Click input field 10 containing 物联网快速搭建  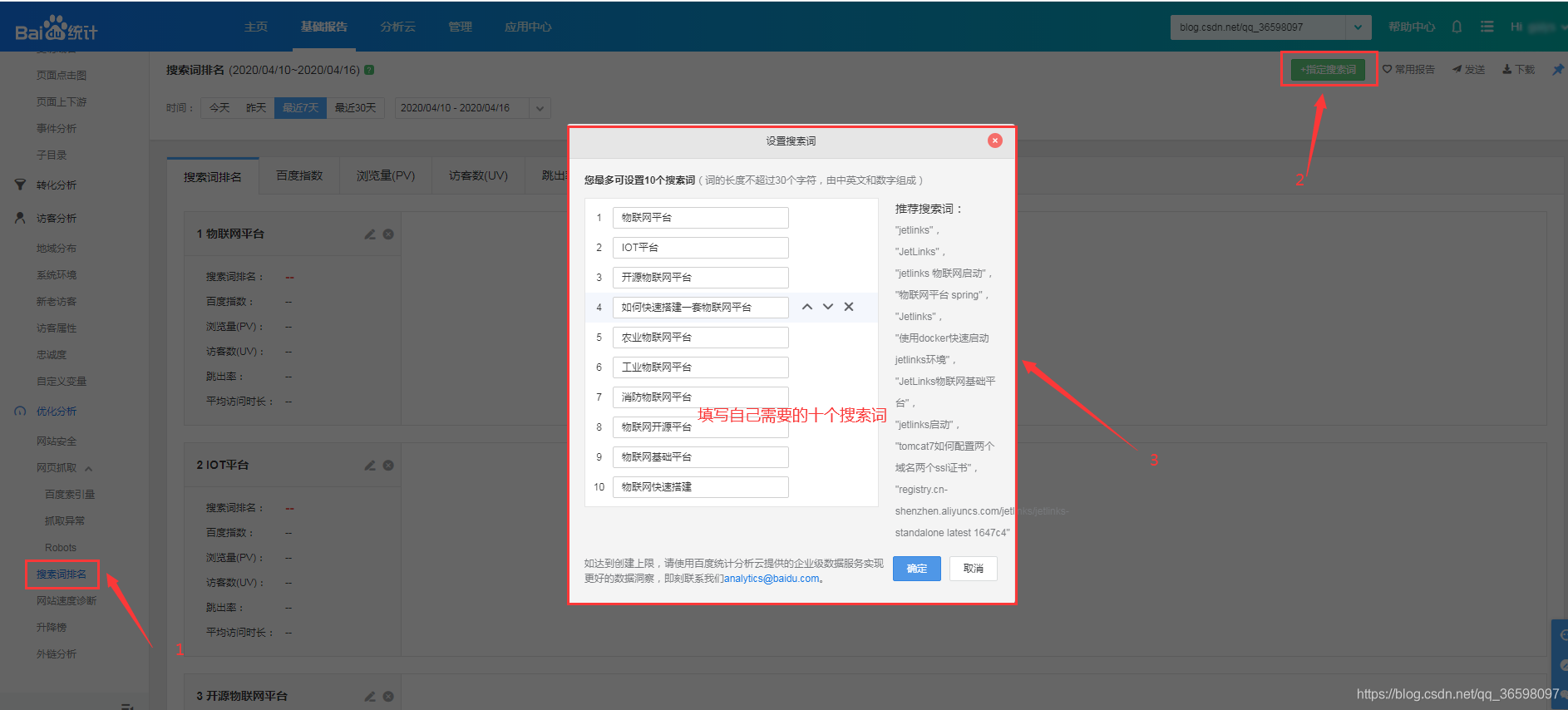[701, 487]
